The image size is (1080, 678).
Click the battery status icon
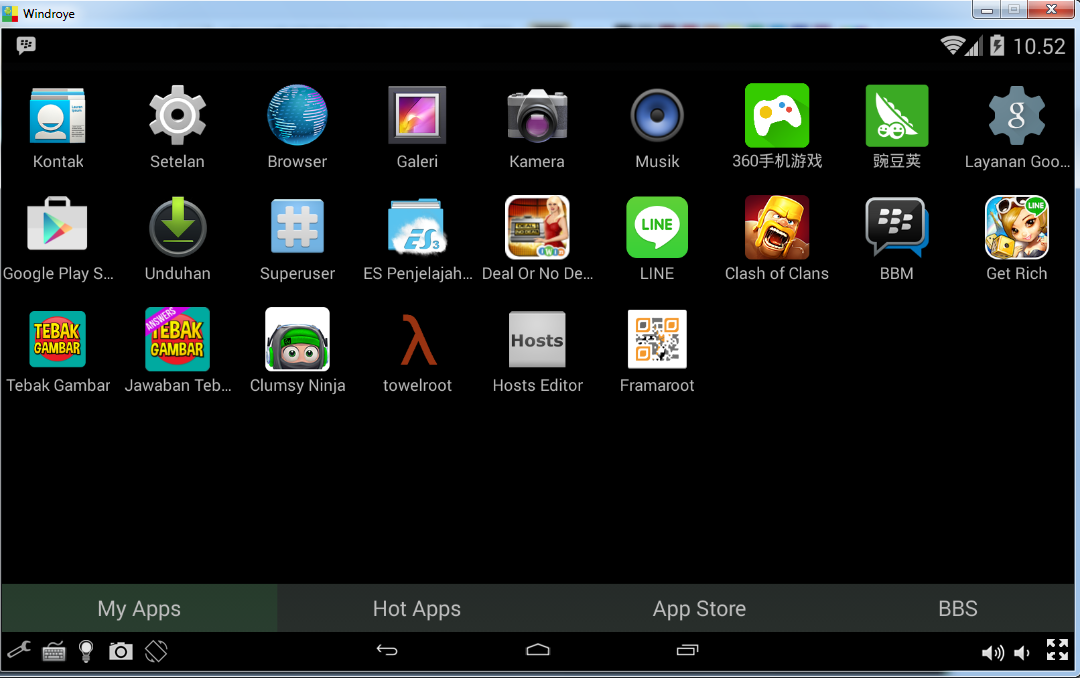pyautogui.click(x=997, y=45)
